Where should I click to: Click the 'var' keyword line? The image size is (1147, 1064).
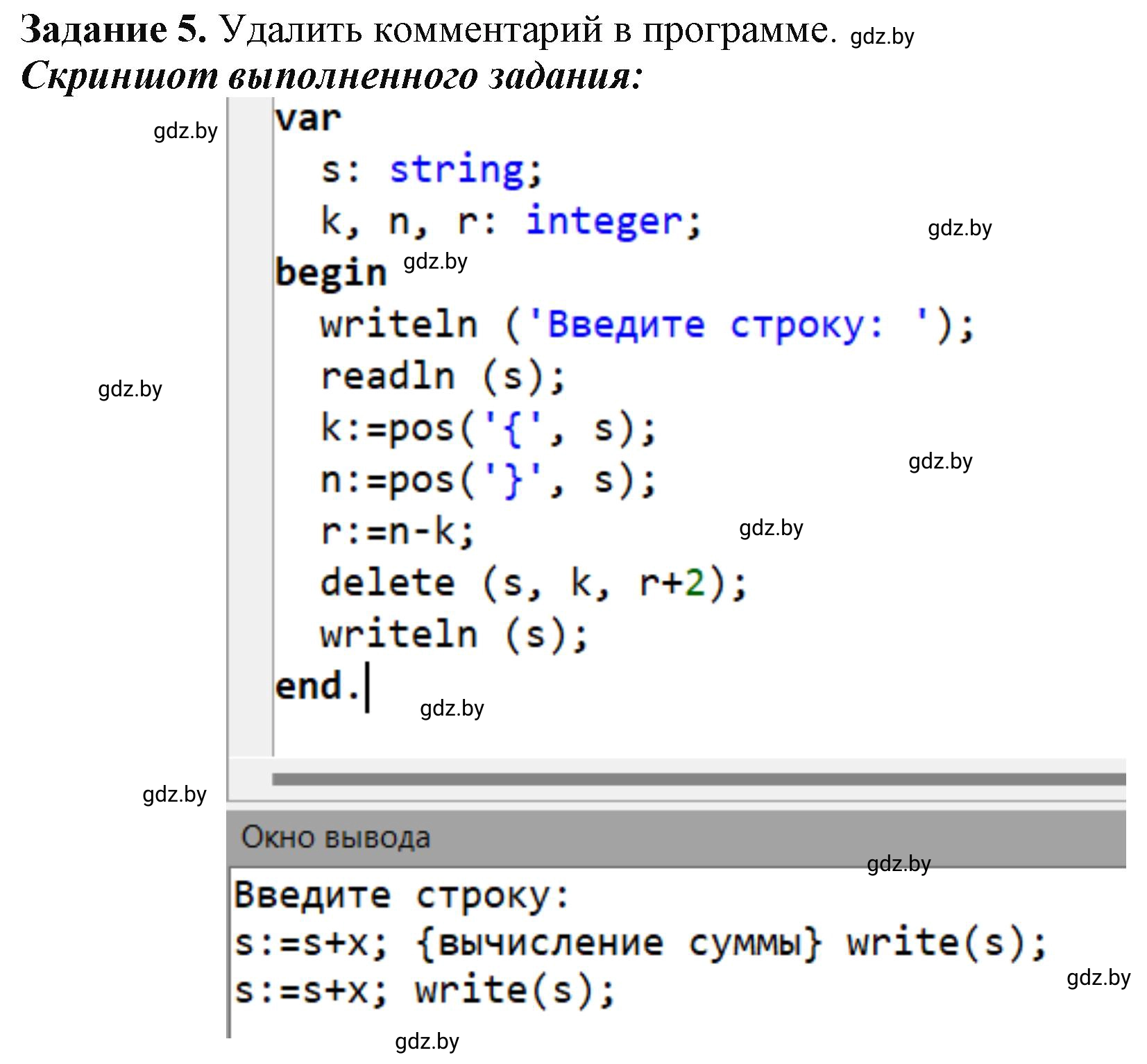click(x=308, y=118)
